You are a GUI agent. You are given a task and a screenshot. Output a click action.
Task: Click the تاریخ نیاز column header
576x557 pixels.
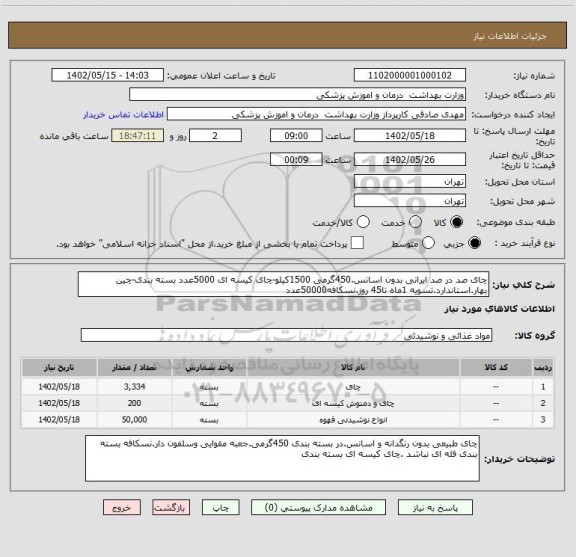pyautogui.click(x=59, y=367)
